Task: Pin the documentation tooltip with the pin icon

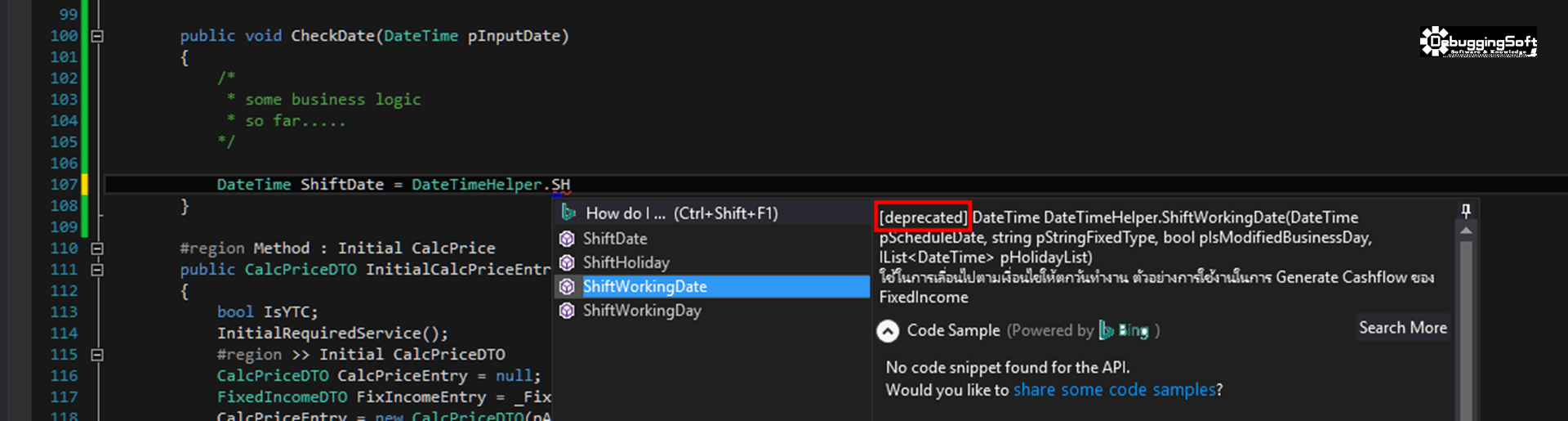Action: [1466, 212]
